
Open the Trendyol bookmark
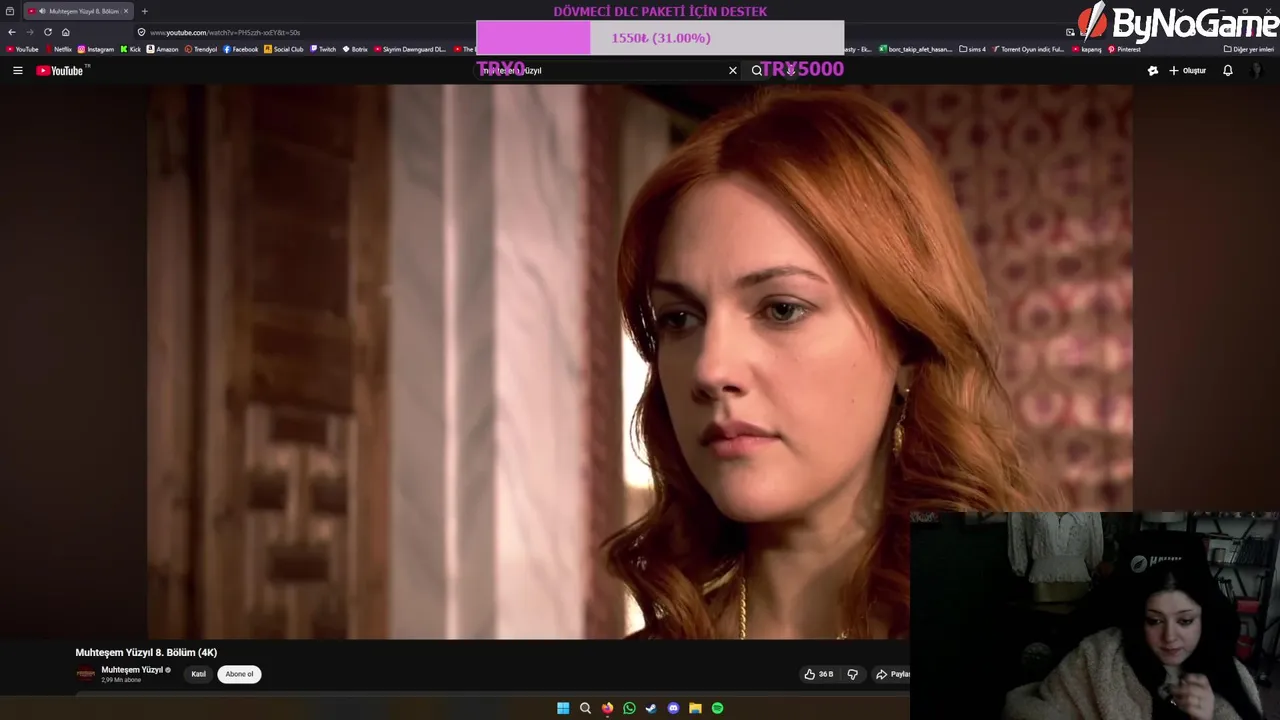(x=201, y=49)
